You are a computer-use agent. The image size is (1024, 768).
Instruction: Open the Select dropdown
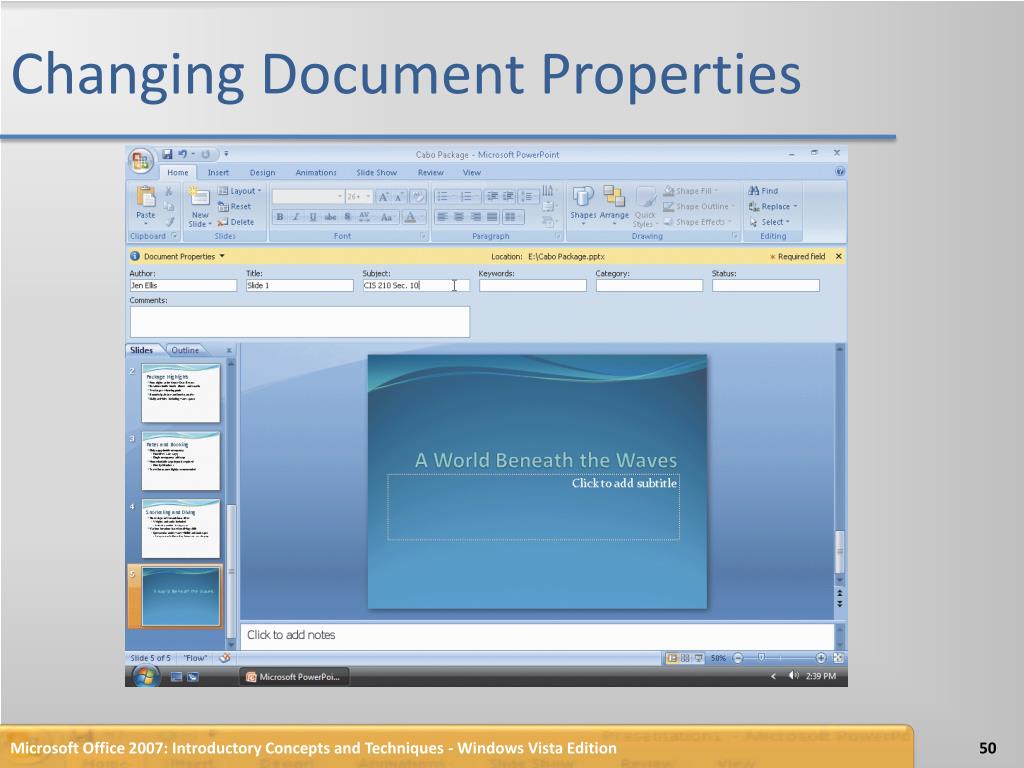pyautogui.click(x=770, y=222)
